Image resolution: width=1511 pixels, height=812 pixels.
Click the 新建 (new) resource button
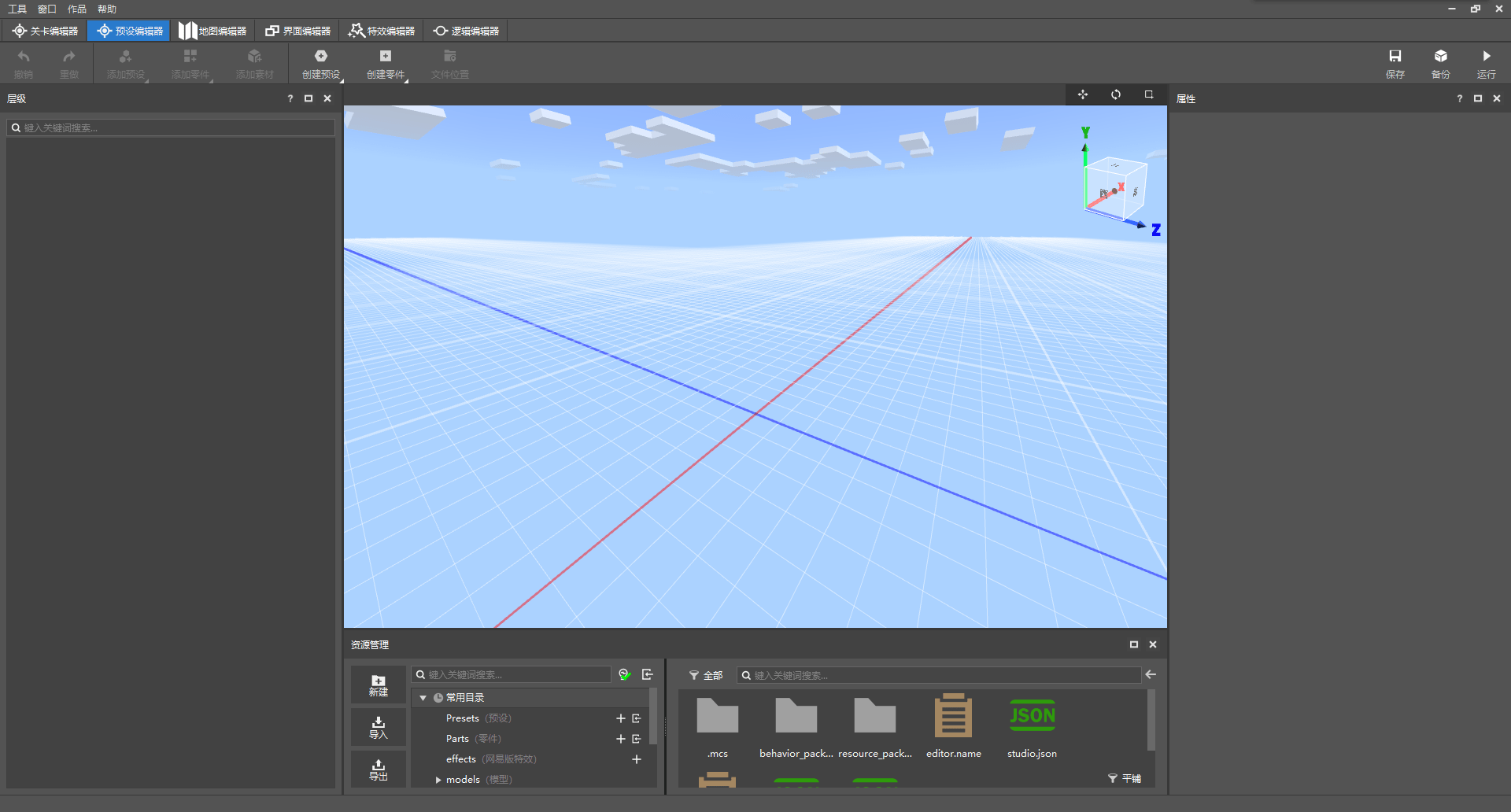coord(379,685)
